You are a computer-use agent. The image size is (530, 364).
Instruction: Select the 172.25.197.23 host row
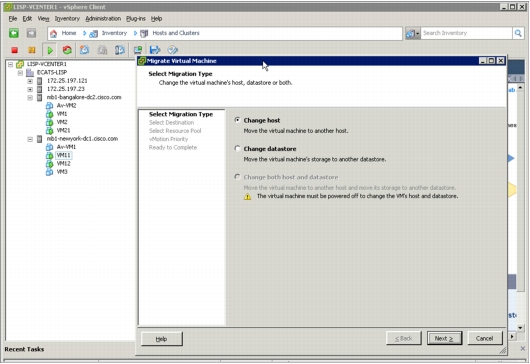[x=66, y=89]
